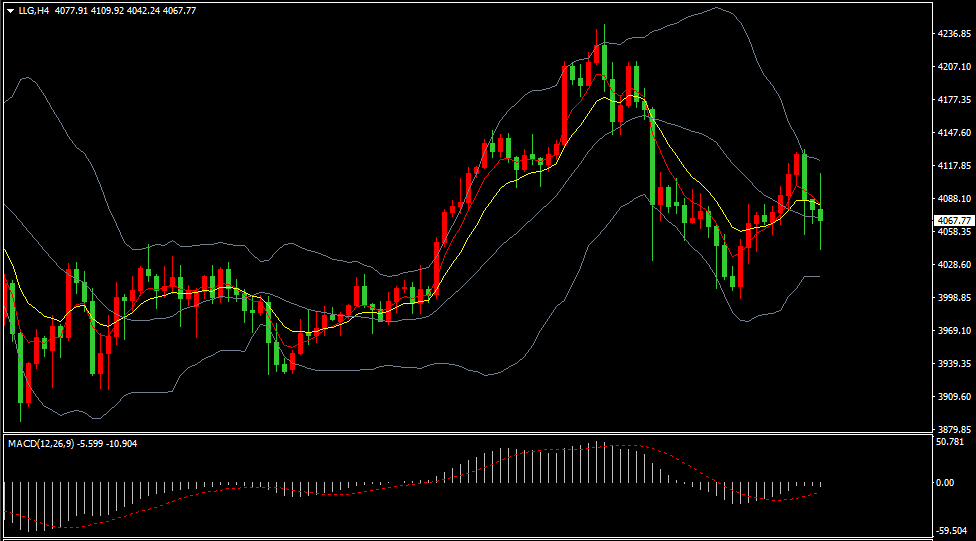Open the dropdown arrow beside LLG,H4

(x=10, y=10)
